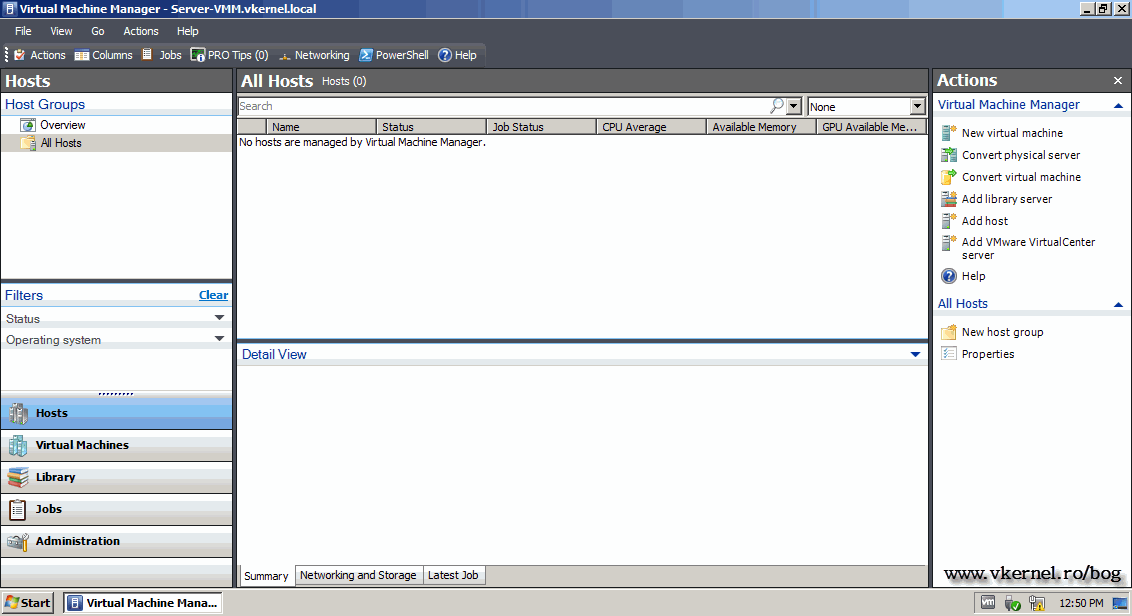Click inside the Search field
The width and height of the screenshot is (1132, 616).
[500, 106]
